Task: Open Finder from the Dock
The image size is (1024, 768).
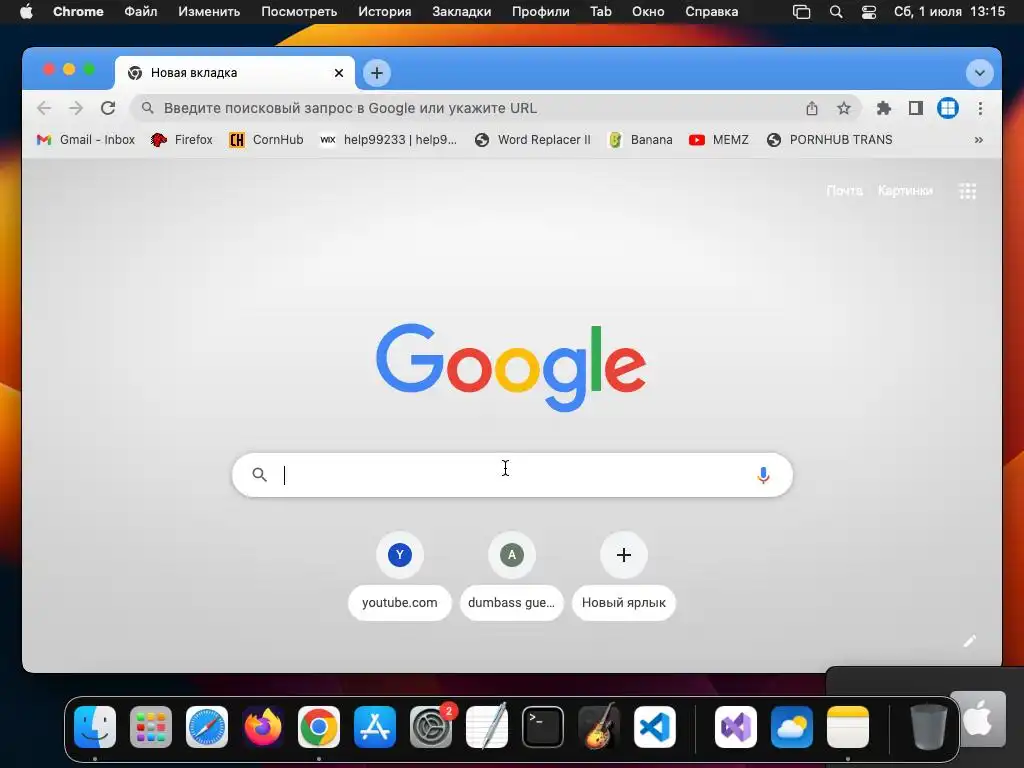Action: coord(95,727)
